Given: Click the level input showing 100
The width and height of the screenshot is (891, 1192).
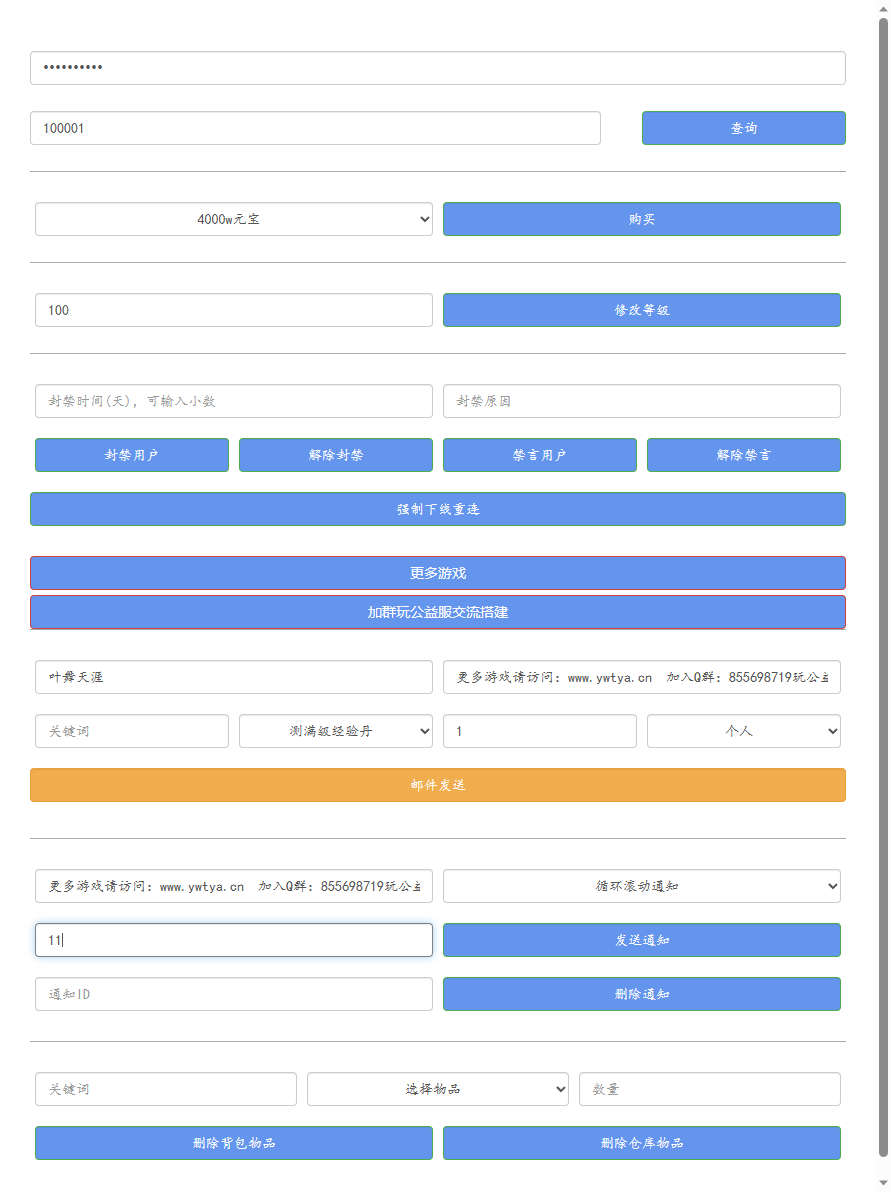Looking at the screenshot, I should tap(233, 310).
